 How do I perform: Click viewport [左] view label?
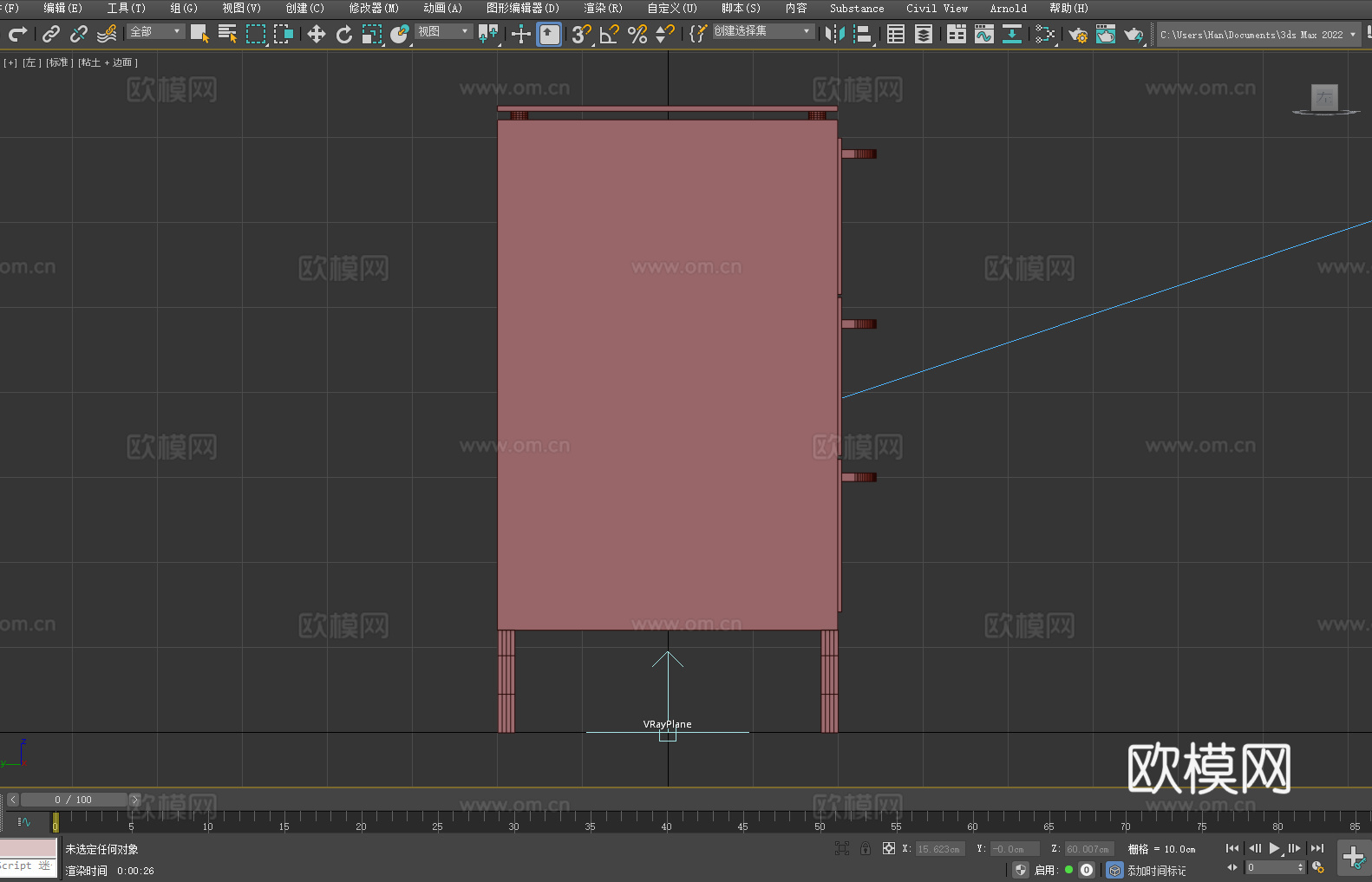[32, 62]
